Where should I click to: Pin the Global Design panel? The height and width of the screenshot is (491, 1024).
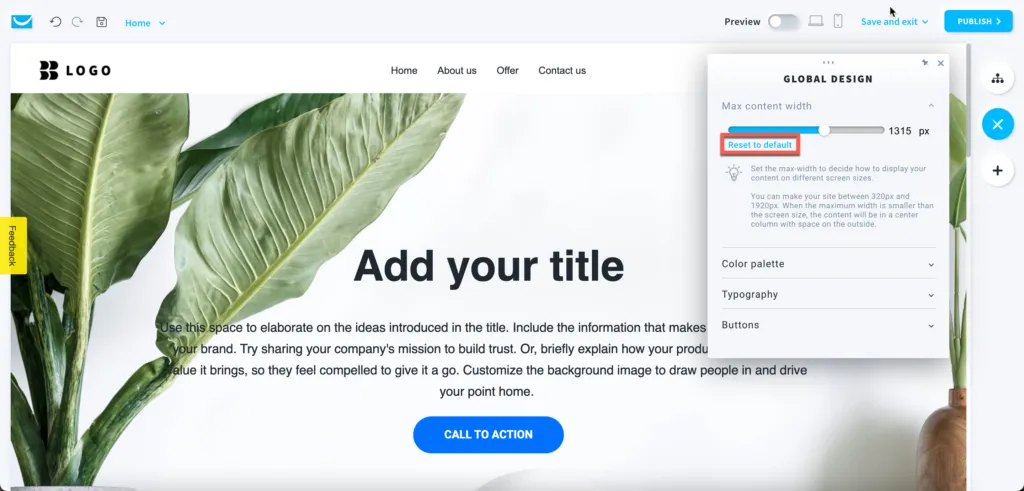[x=925, y=63]
